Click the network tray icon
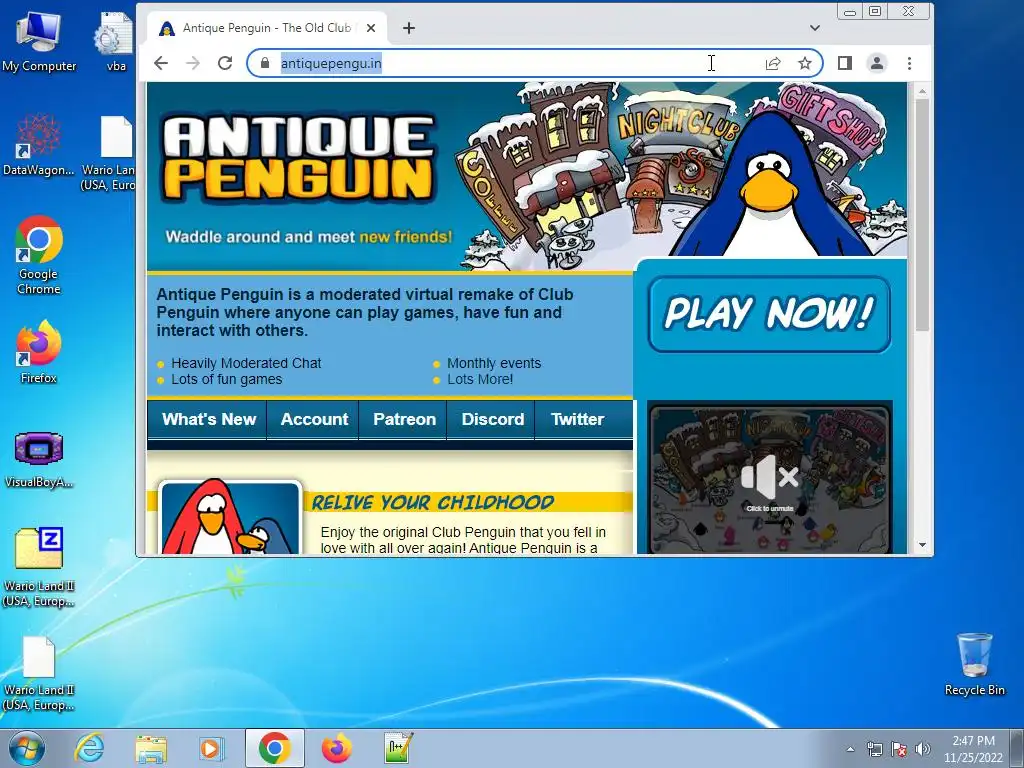 [874, 749]
